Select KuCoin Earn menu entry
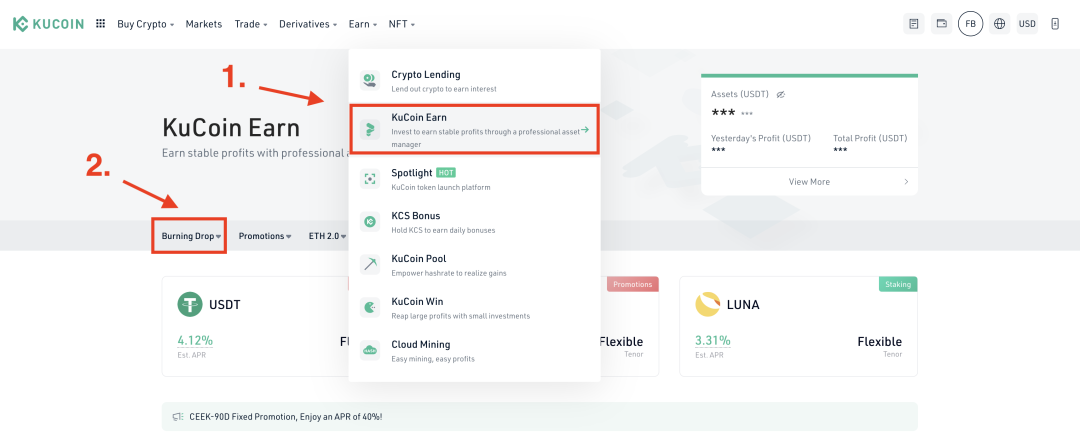Viewport: 1080px width, 438px height. [x=475, y=129]
